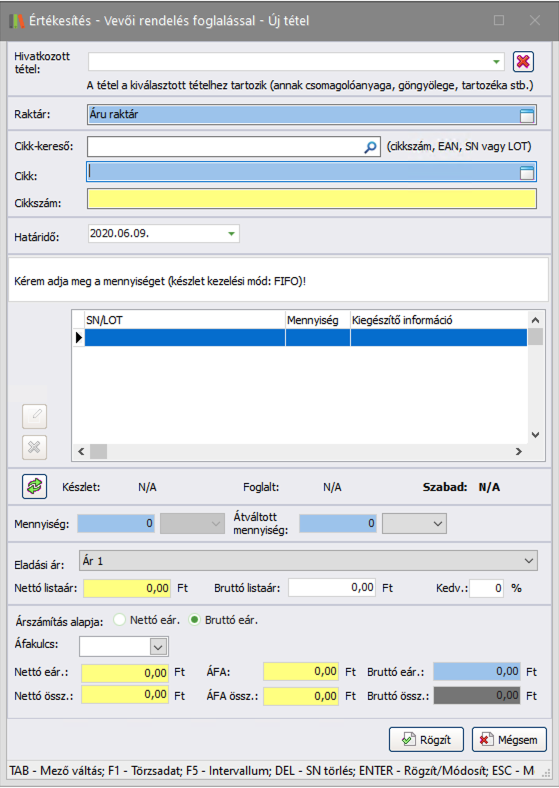559x788 pixels.
Task: Open the Áfakulcs combo box
Action: (x=158, y=647)
